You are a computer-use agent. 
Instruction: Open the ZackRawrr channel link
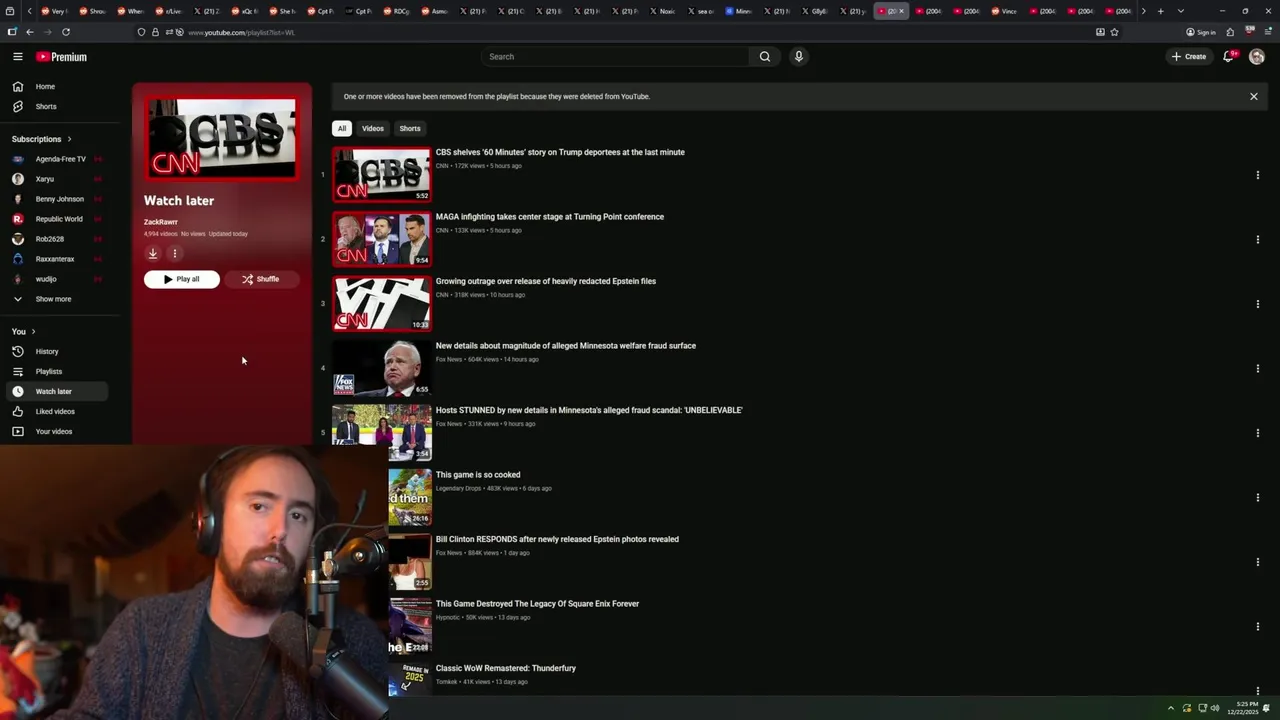coord(161,222)
